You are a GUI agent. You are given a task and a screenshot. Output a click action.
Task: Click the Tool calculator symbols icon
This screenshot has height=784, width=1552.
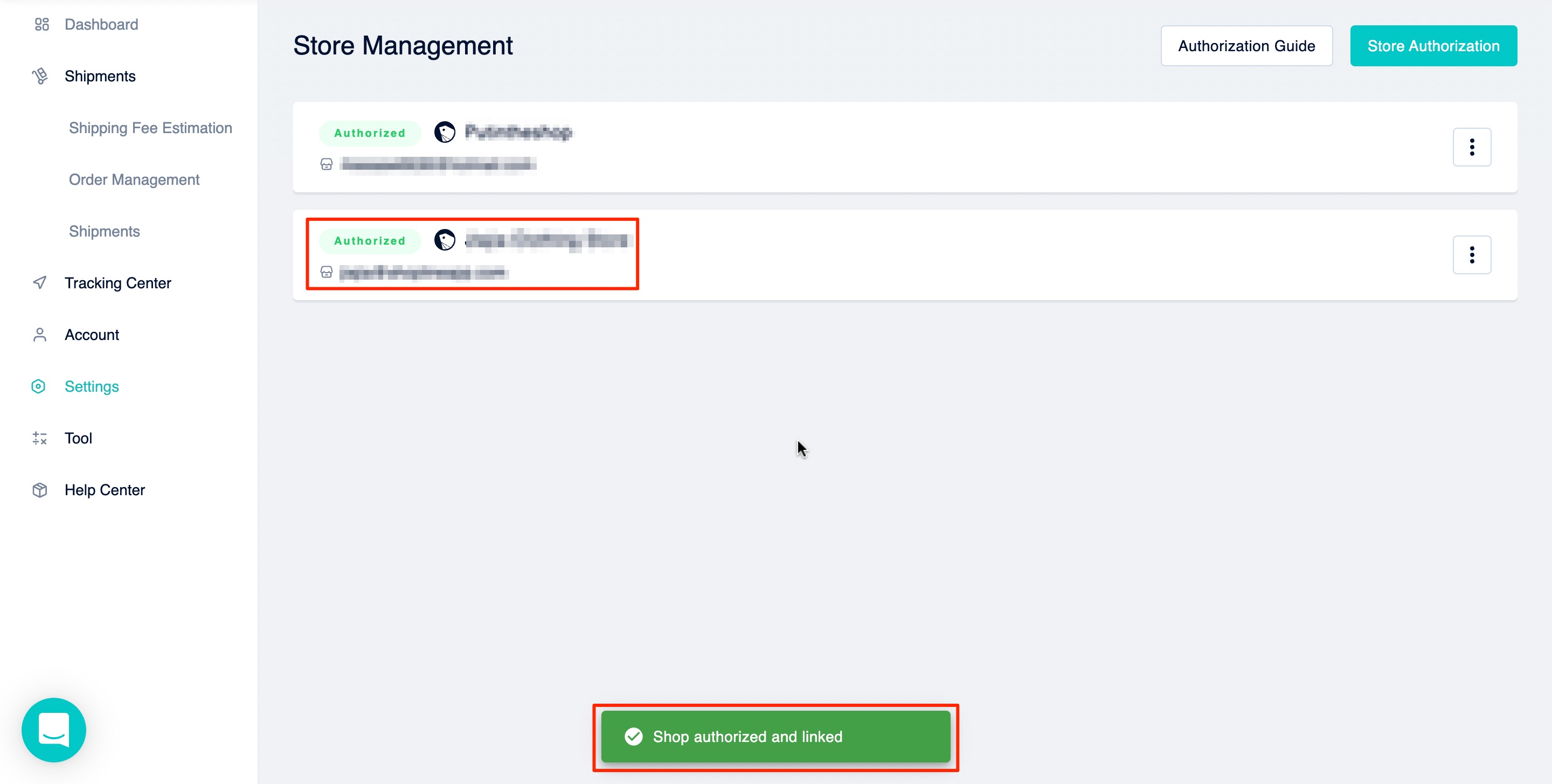(x=40, y=438)
